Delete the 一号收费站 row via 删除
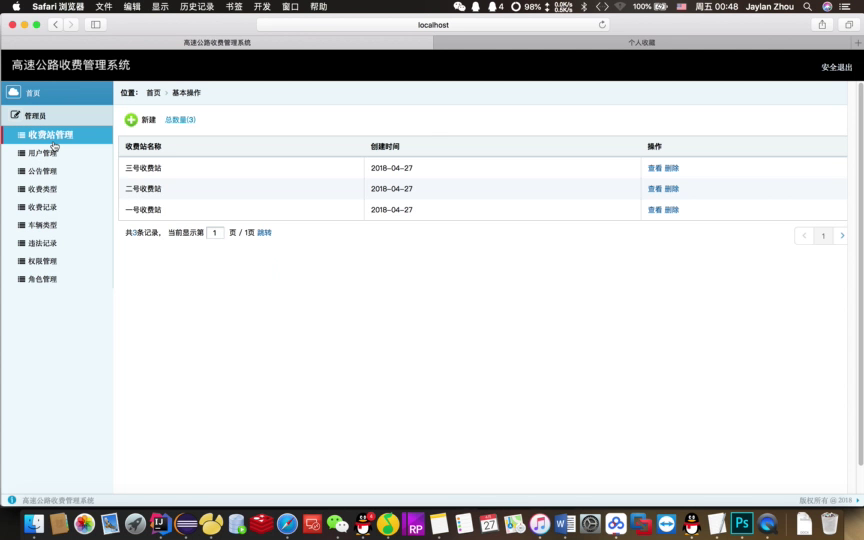864x540 pixels. pyautogui.click(x=672, y=210)
